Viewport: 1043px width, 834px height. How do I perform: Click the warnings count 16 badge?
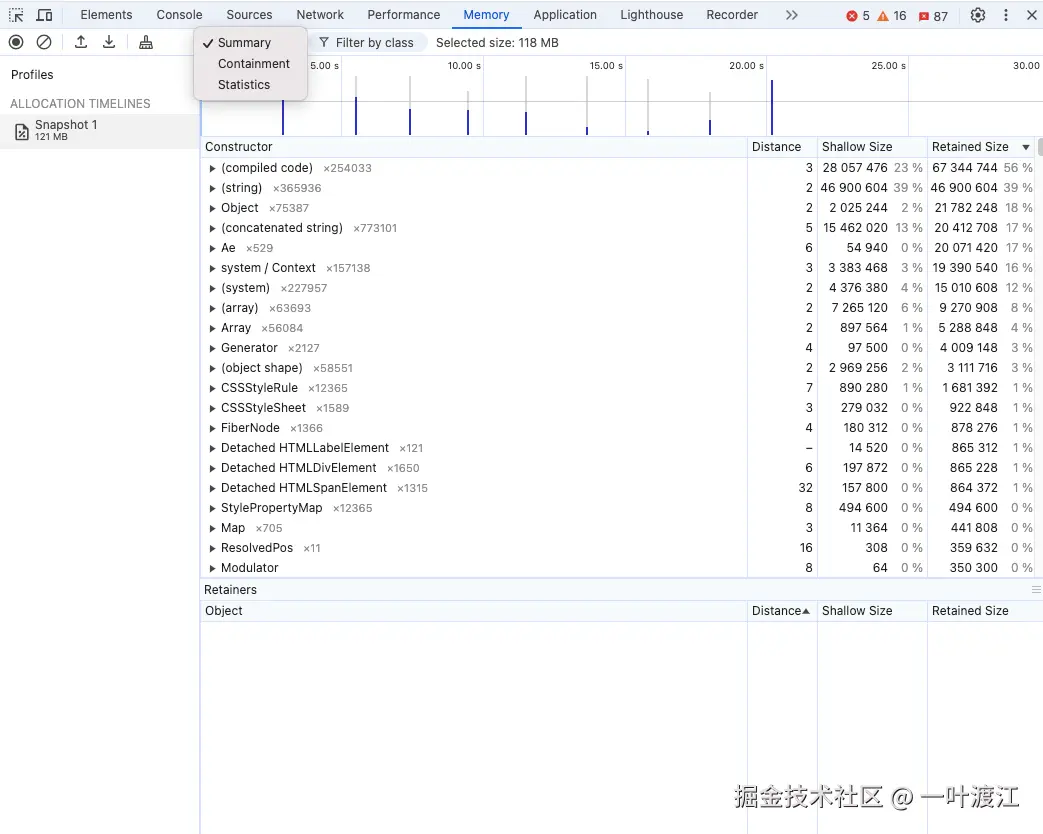tap(892, 16)
